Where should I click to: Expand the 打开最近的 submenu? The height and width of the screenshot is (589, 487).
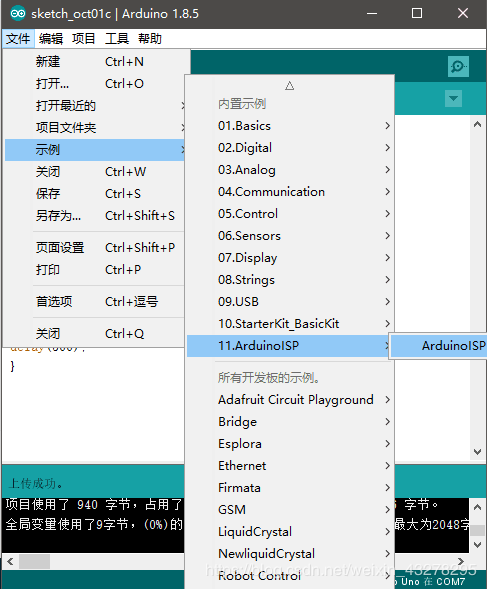pos(94,106)
